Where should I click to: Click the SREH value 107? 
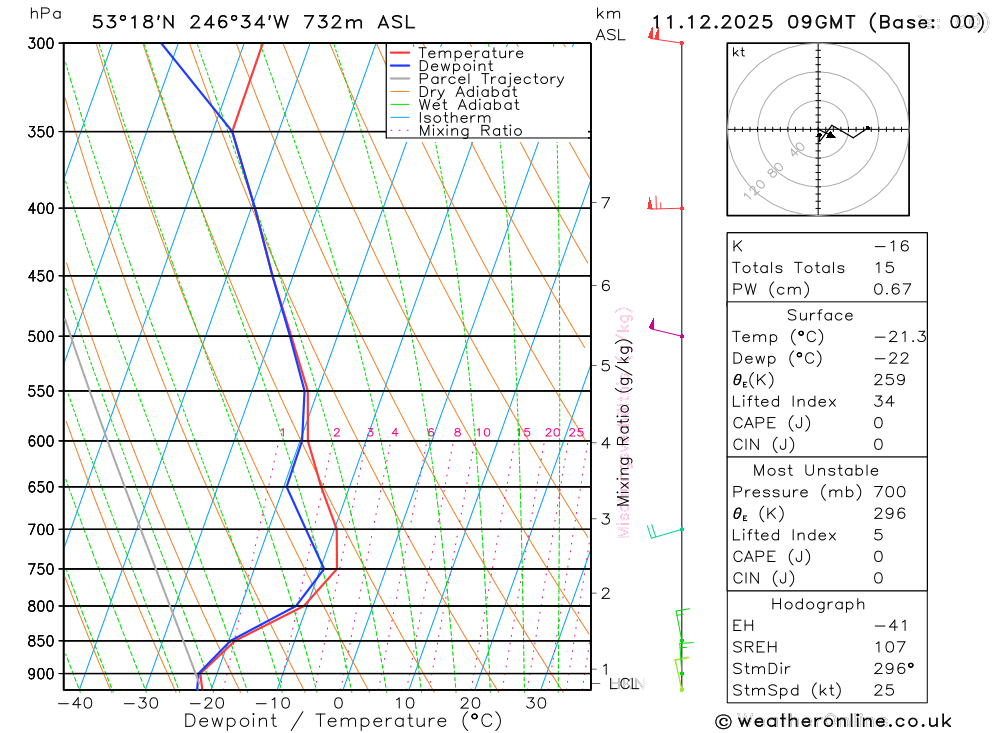click(x=890, y=647)
